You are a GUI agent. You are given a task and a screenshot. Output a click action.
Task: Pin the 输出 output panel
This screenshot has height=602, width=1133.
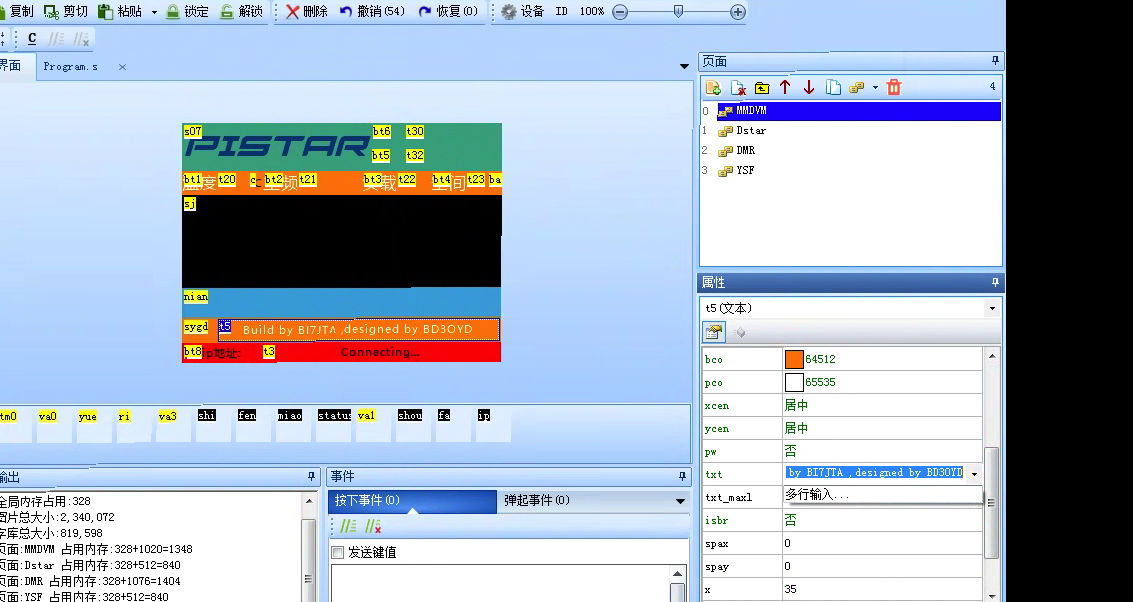tap(311, 476)
